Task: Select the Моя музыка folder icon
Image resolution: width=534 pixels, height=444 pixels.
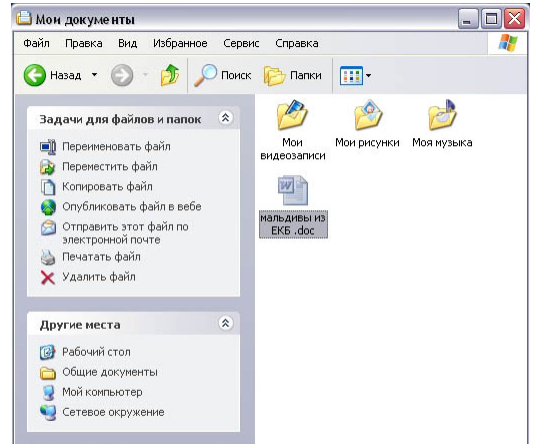Action: click(x=442, y=115)
